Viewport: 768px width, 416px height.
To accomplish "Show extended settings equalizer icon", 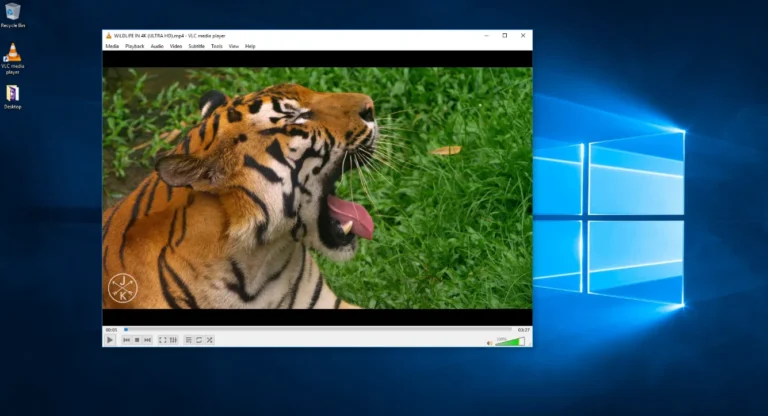I will [173, 340].
